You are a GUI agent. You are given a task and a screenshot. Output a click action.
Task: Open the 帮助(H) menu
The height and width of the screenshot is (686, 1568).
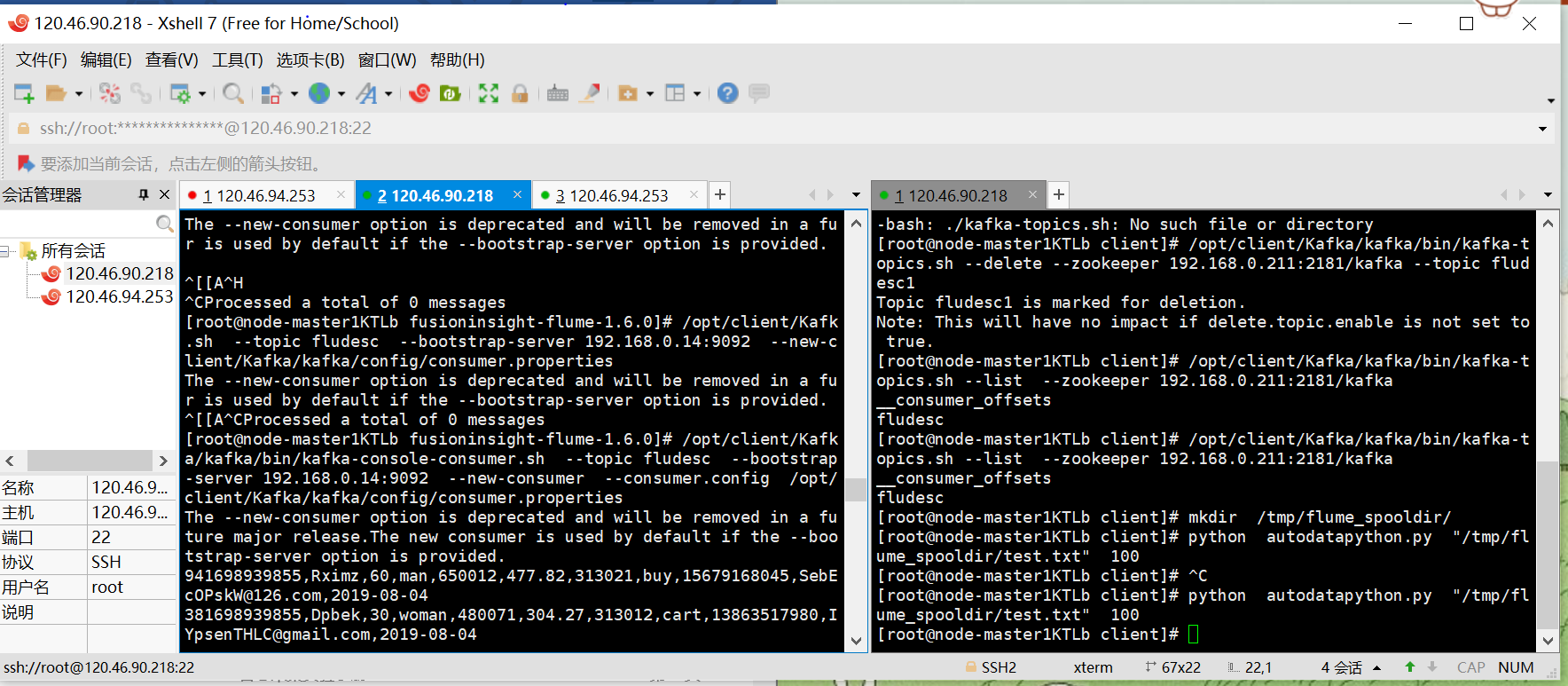point(458,59)
